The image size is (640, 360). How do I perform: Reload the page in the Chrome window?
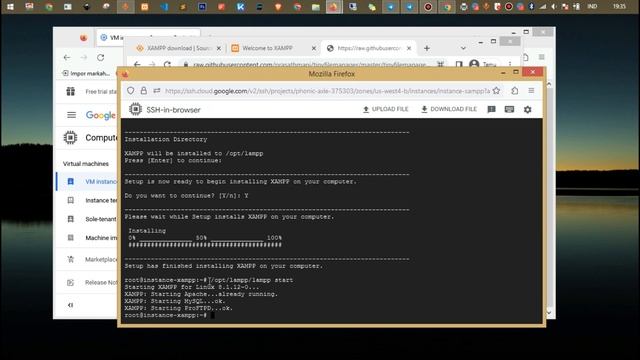tap(167, 64)
